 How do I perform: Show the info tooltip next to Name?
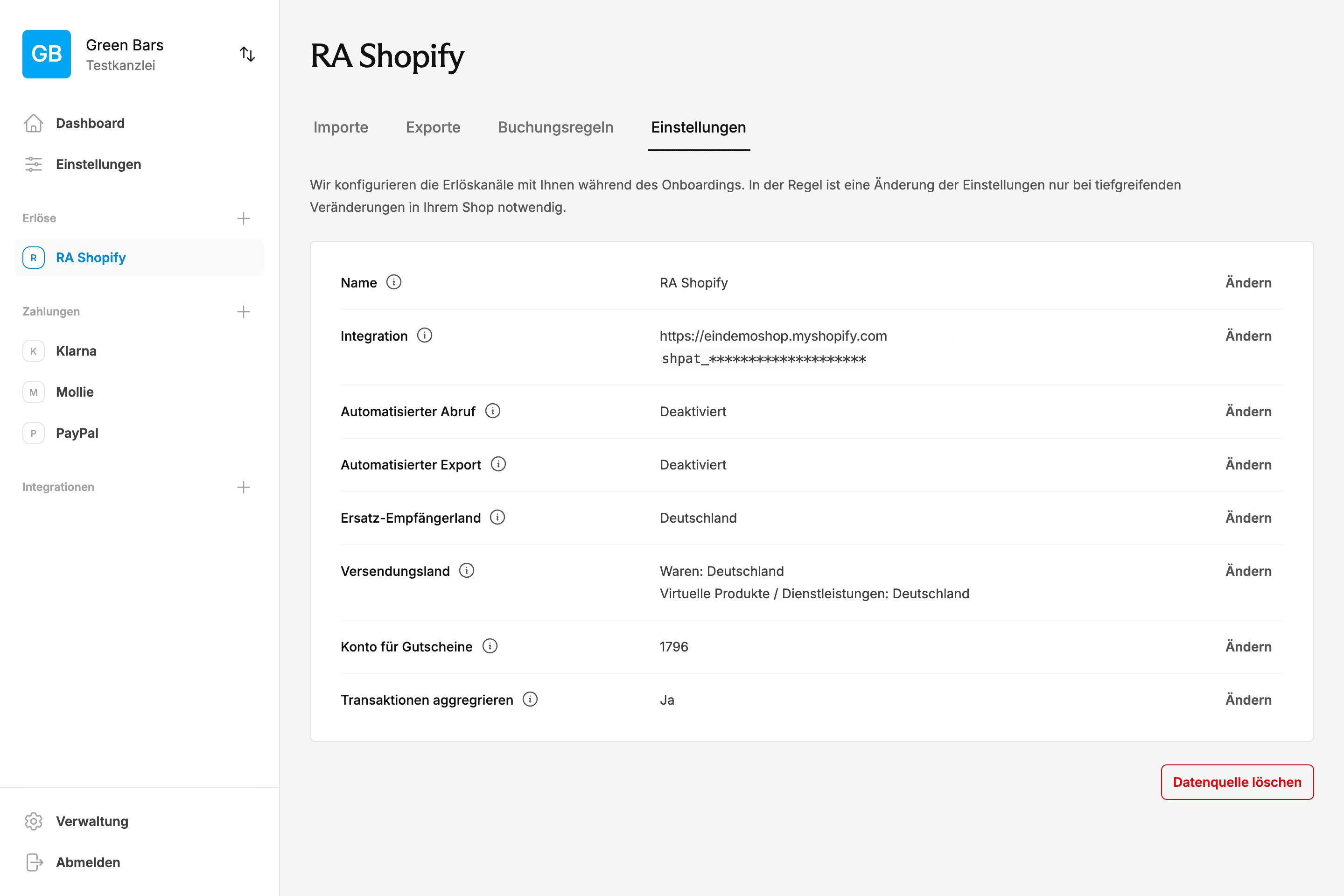[394, 282]
